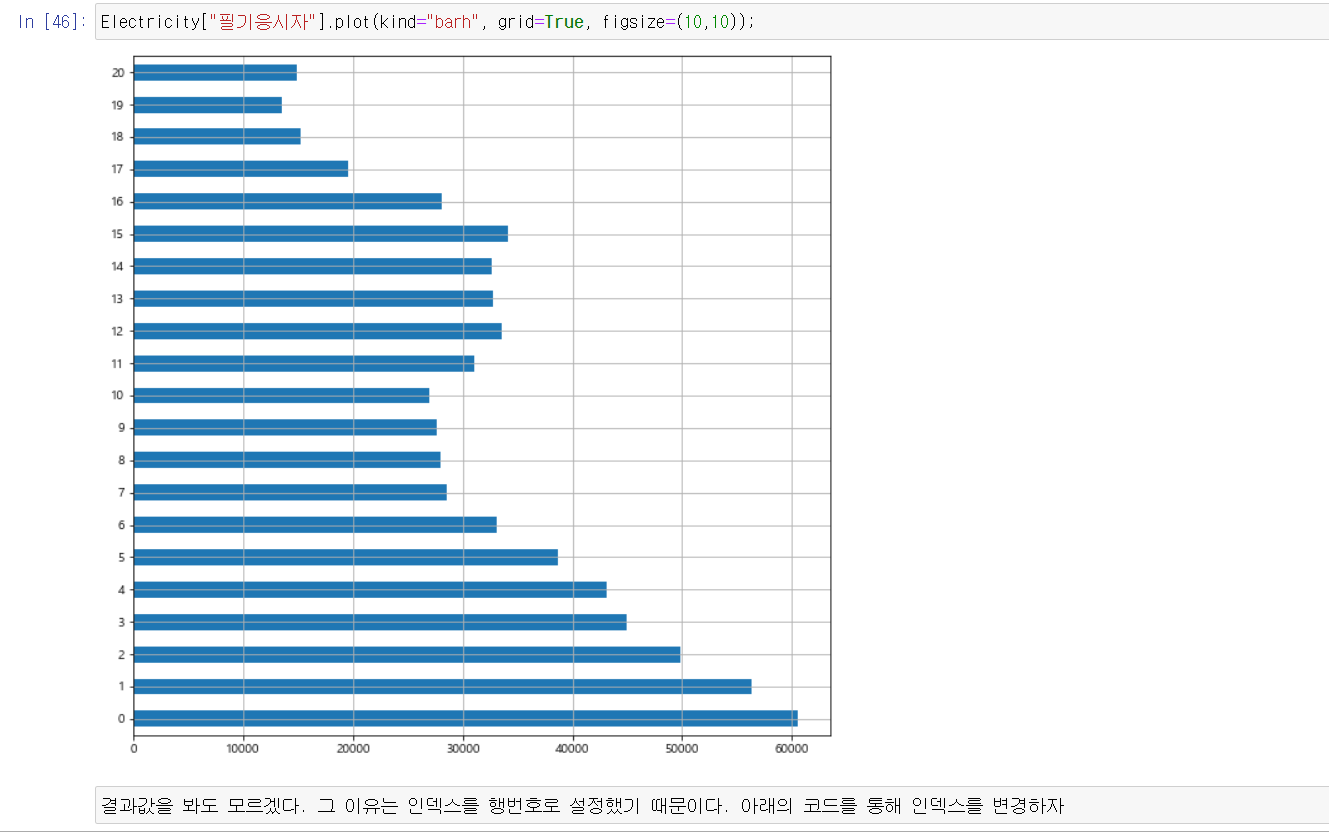Click the bar for index 10

click(281, 395)
